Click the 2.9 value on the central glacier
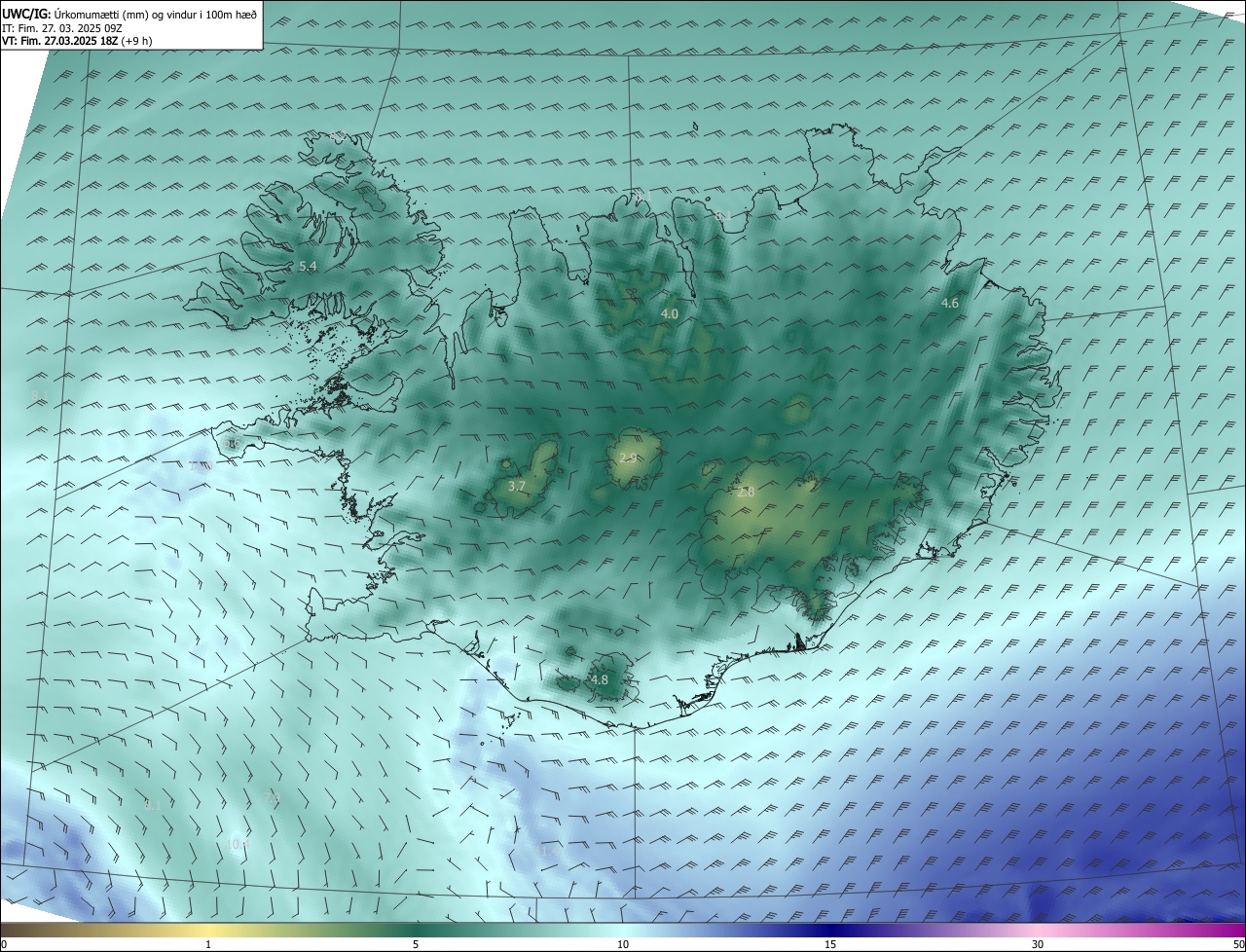The image size is (1246, 952). tap(628, 458)
